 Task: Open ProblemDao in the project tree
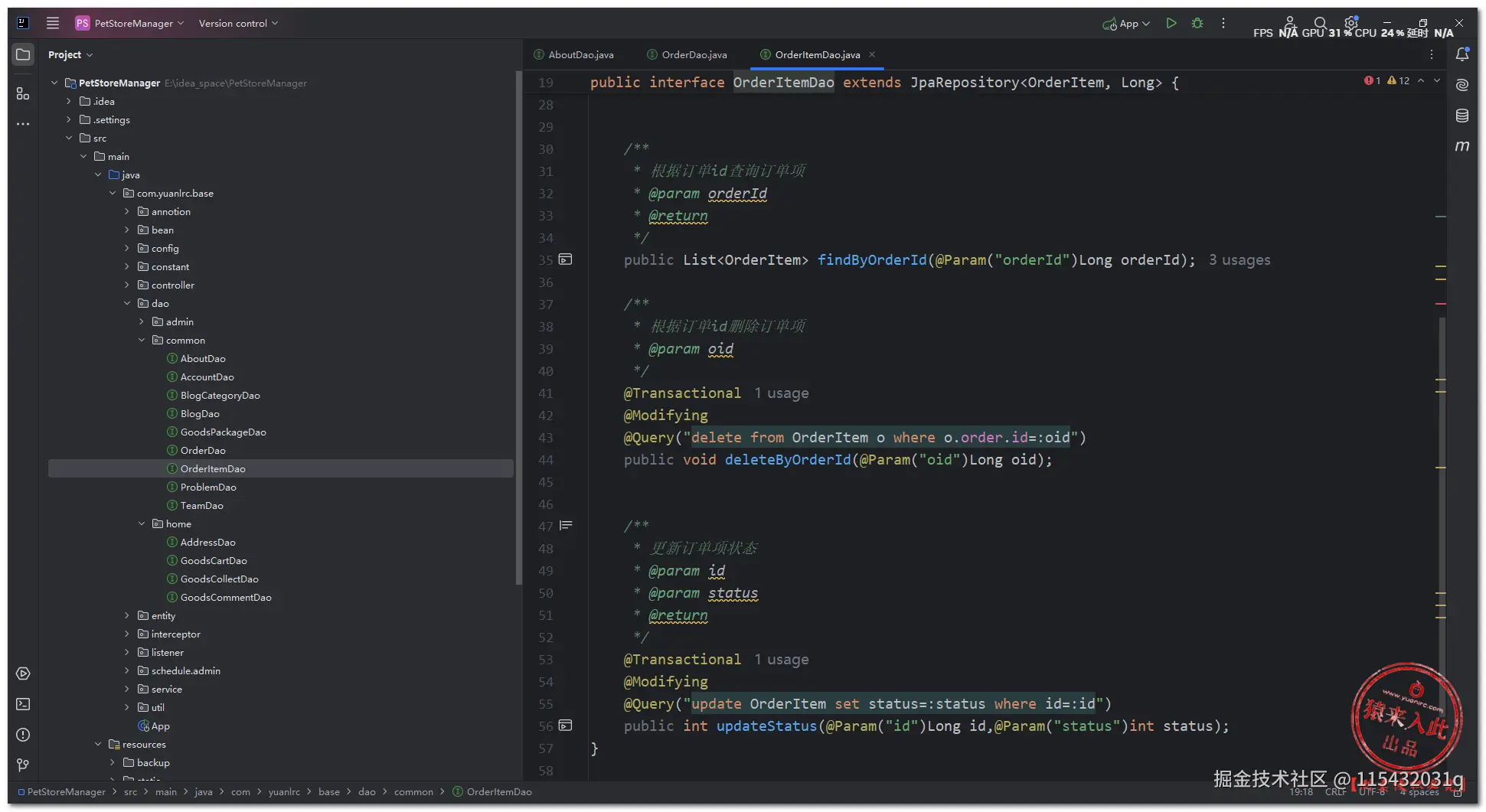click(208, 487)
